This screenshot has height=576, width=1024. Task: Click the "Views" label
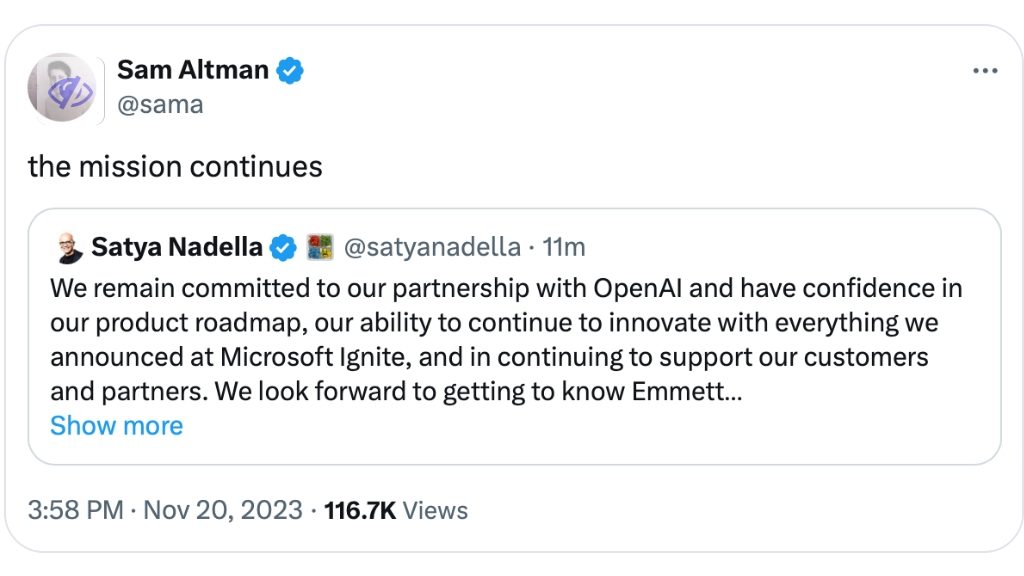pyautogui.click(x=436, y=510)
